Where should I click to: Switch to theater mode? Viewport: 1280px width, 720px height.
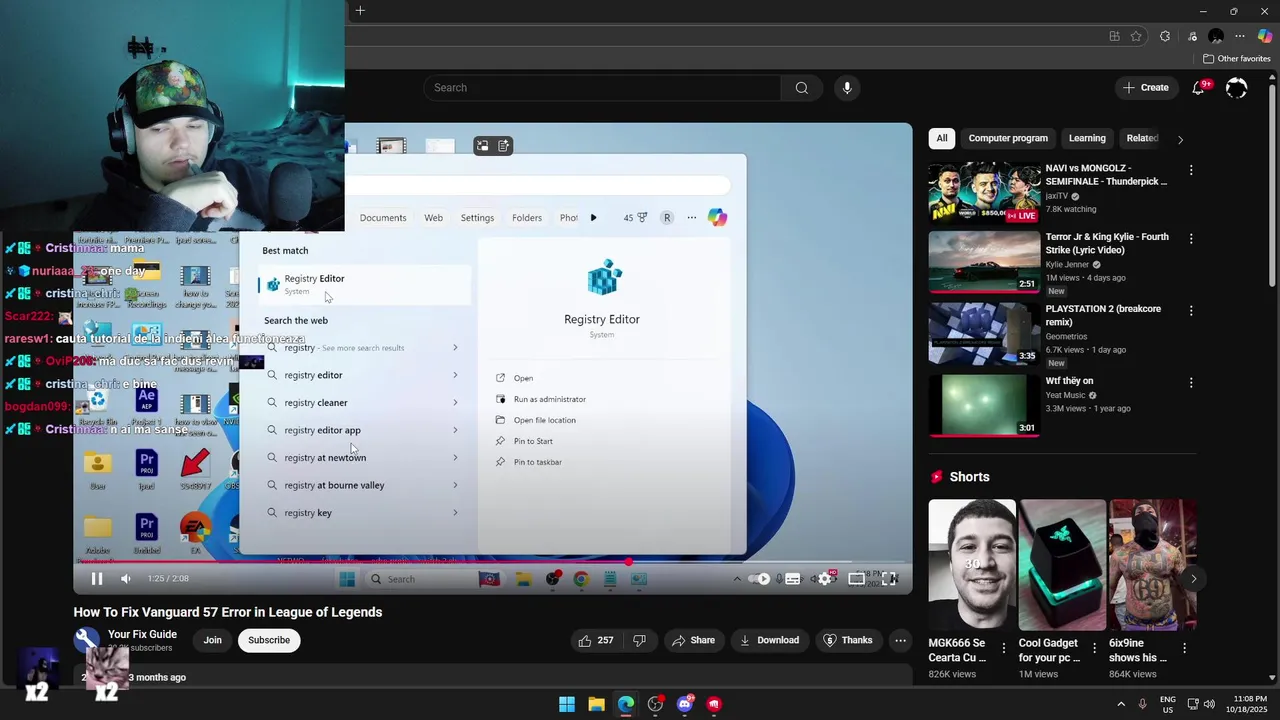click(x=857, y=578)
